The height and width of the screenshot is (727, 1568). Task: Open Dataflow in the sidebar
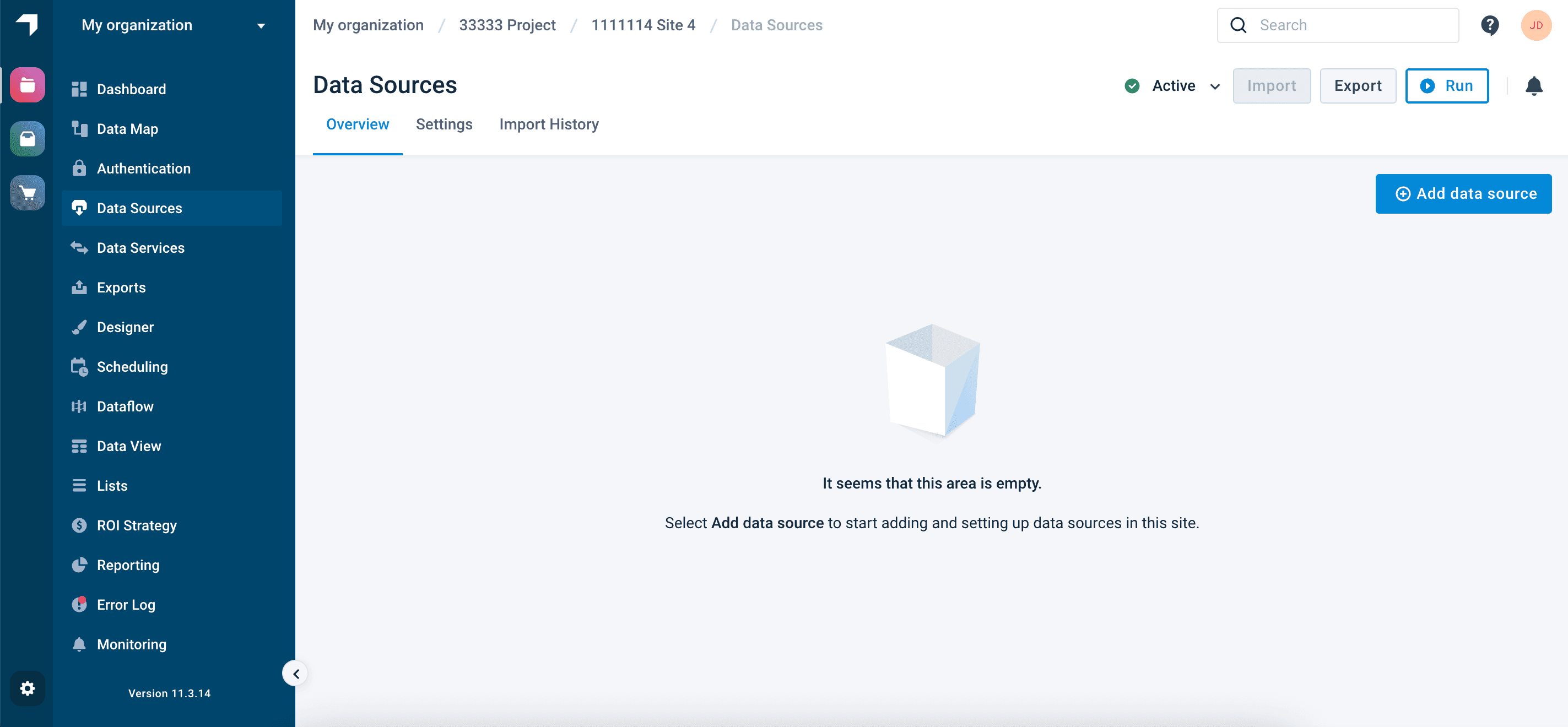point(125,406)
